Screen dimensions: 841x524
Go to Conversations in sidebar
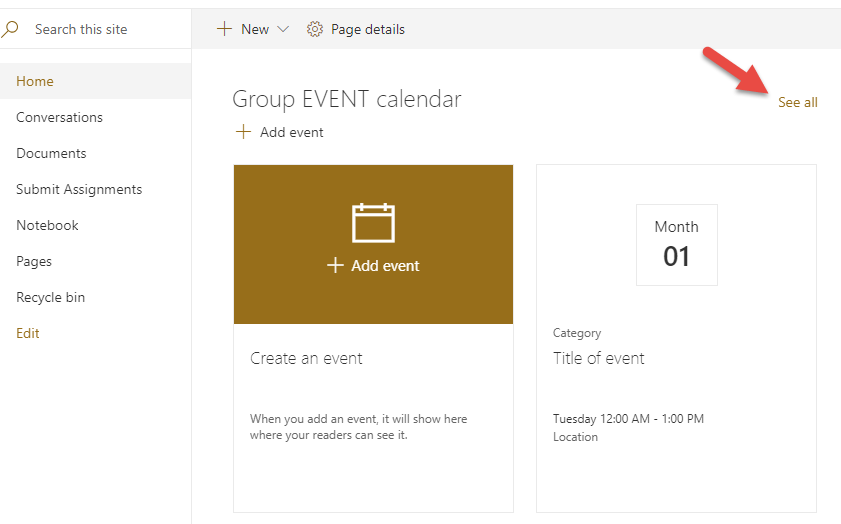[59, 117]
